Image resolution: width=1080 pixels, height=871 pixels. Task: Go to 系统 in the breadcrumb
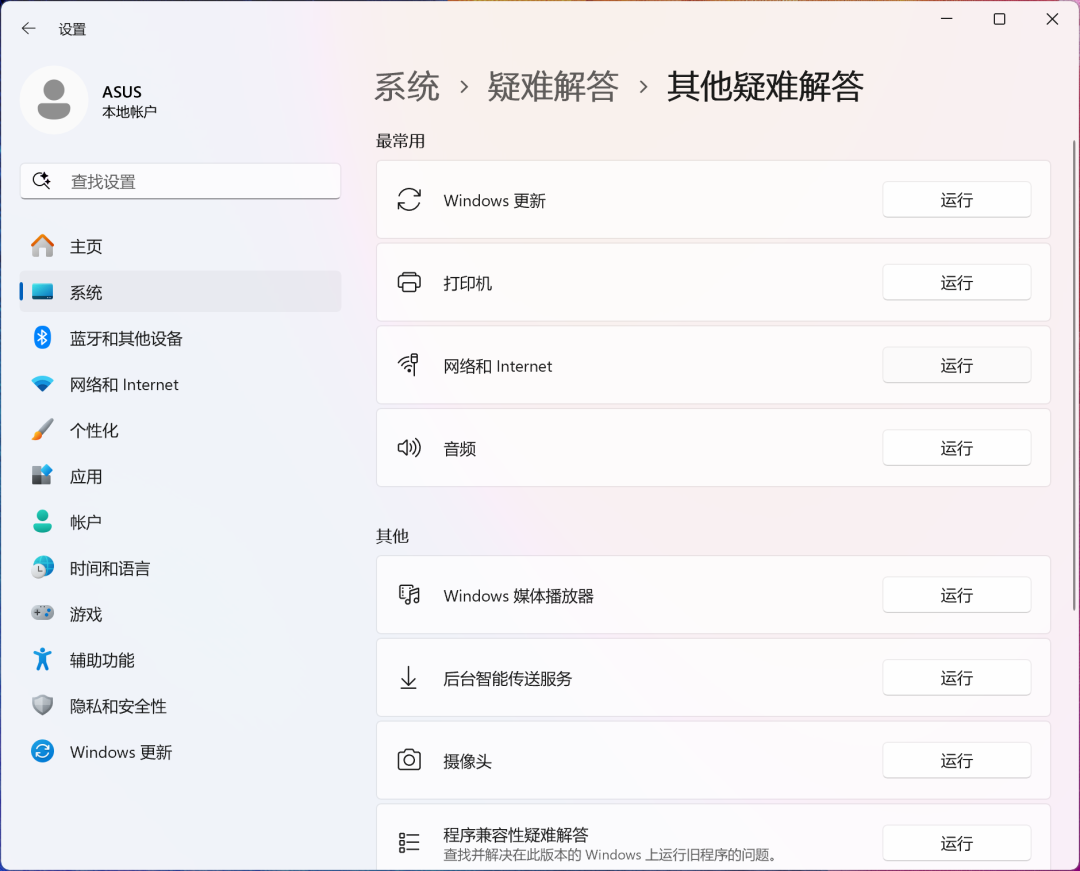pyautogui.click(x=407, y=87)
